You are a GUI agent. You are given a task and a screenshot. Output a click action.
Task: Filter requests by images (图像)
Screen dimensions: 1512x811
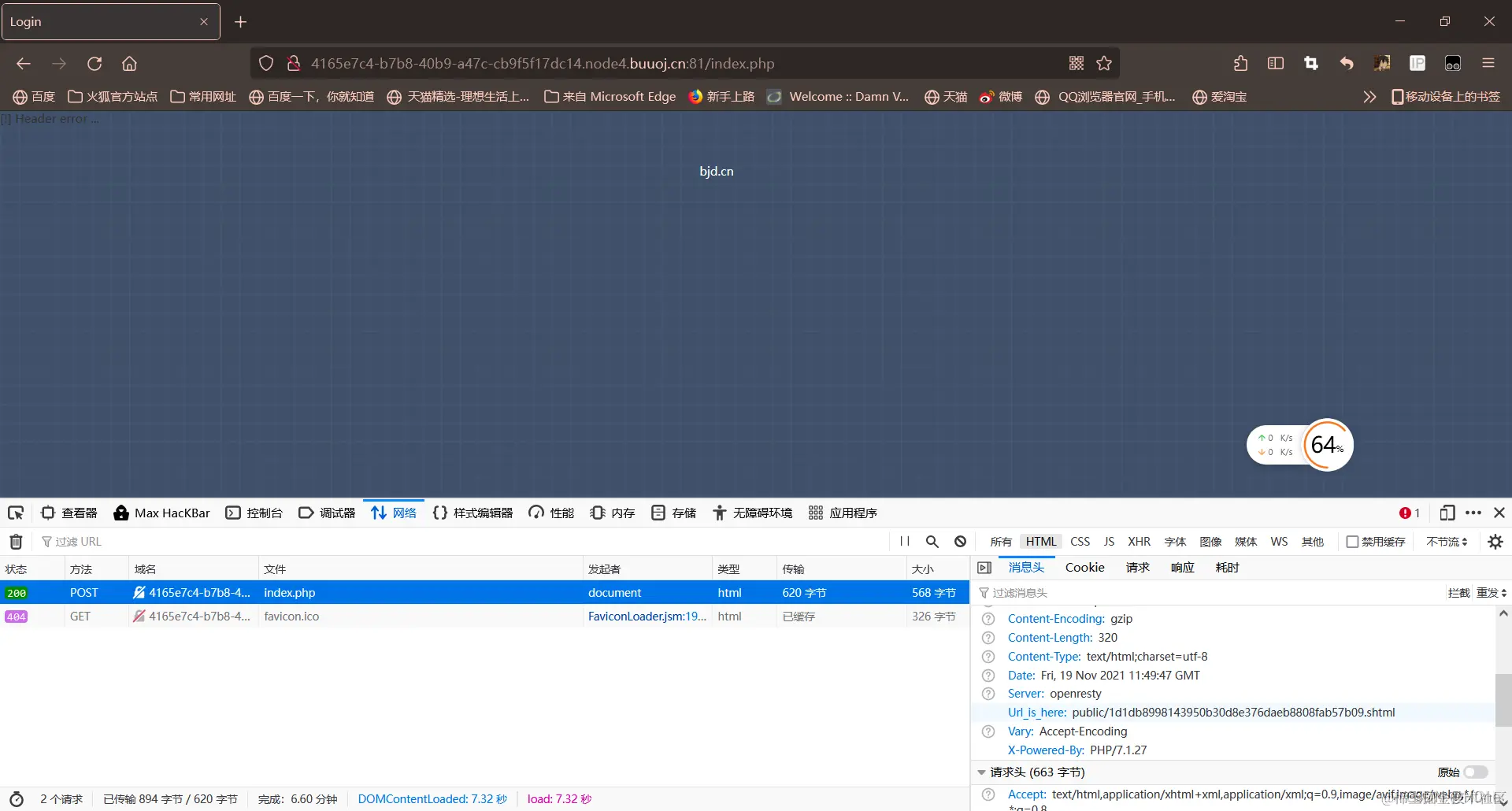[x=1210, y=542]
